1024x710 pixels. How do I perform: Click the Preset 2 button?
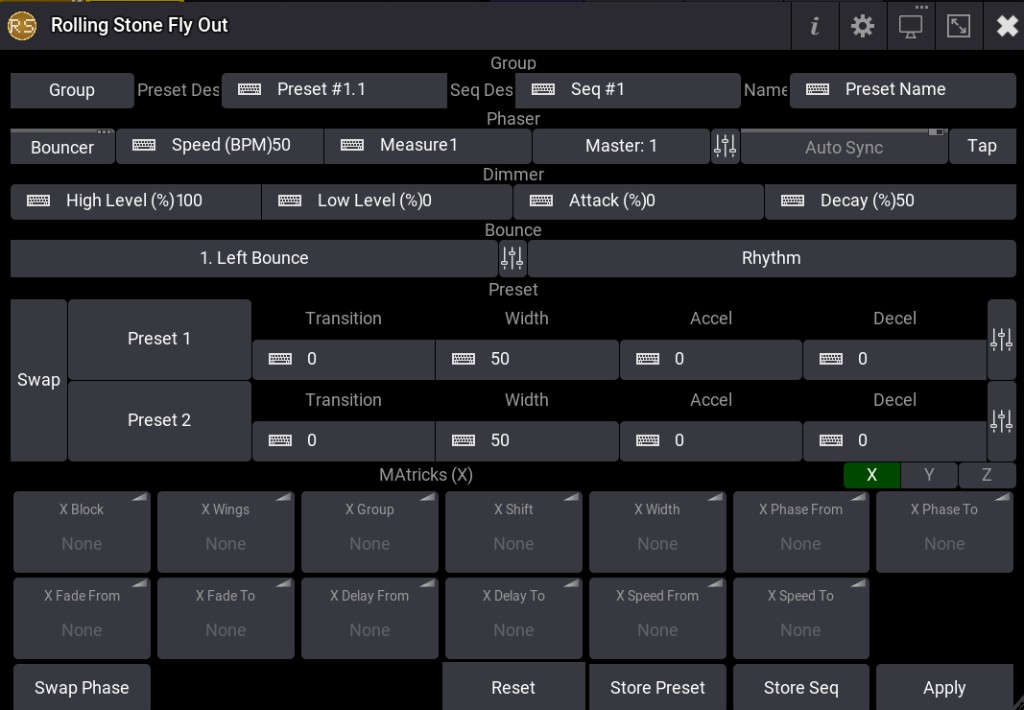[x=159, y=421]
